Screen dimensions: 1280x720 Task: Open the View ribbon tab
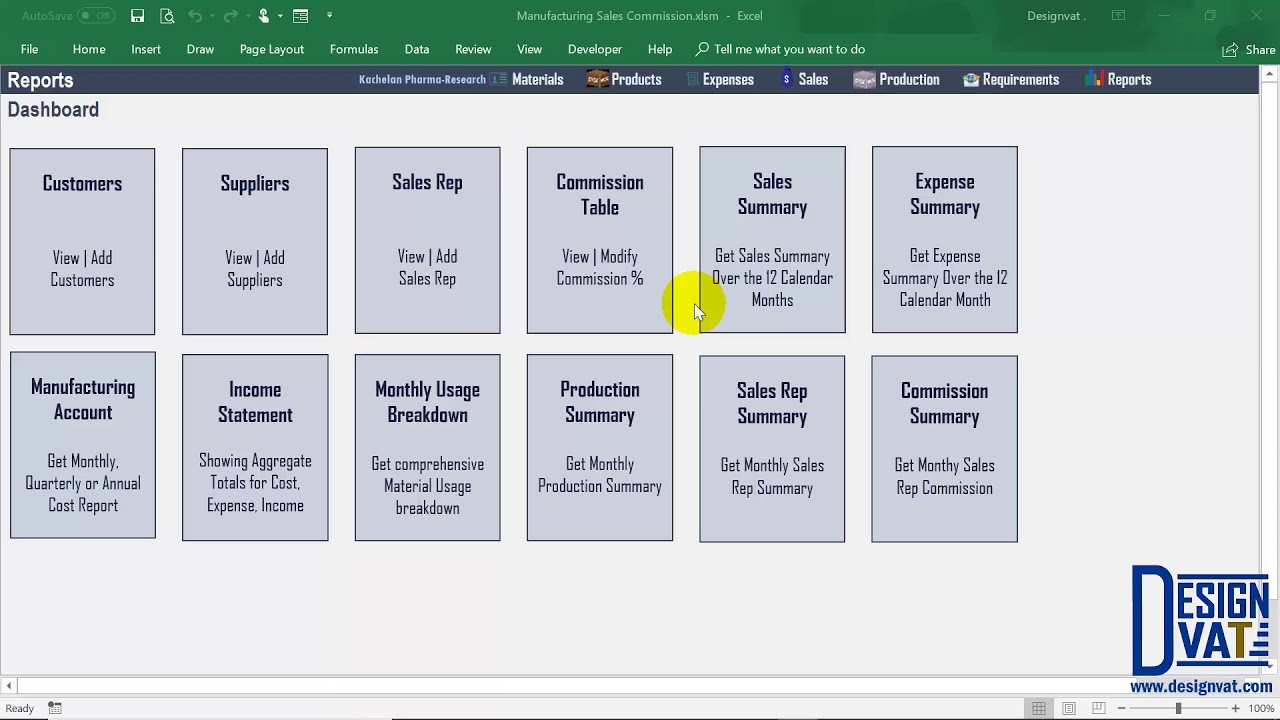(x=530, y=49)
